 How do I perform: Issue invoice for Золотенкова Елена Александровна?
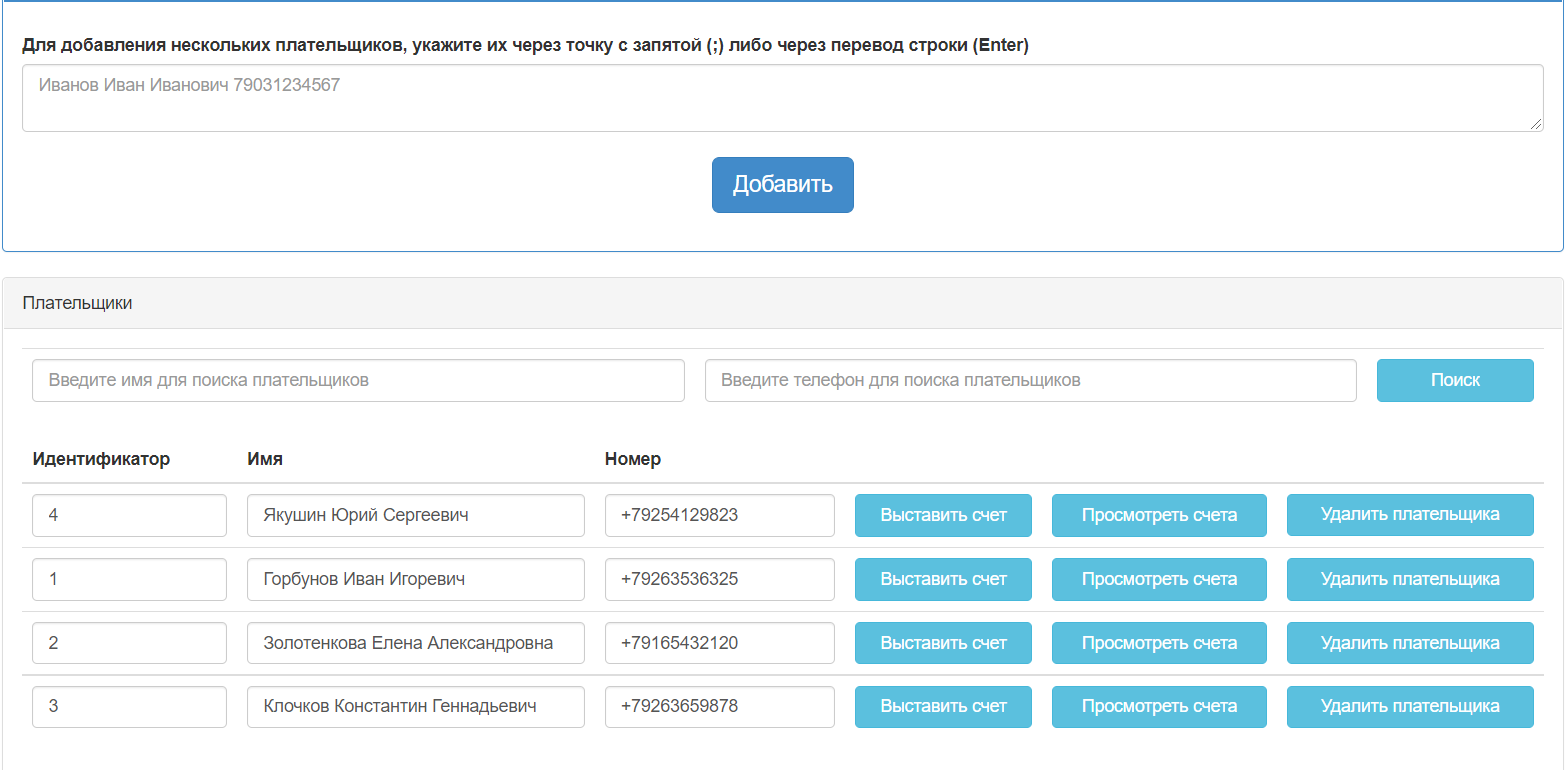(943, 643)
